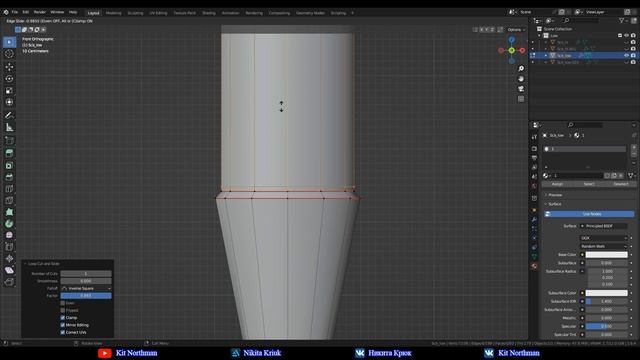This screenshot has width=640, height=360.
Task: Select the Extrude Region tool
Action: pos(9,153)
